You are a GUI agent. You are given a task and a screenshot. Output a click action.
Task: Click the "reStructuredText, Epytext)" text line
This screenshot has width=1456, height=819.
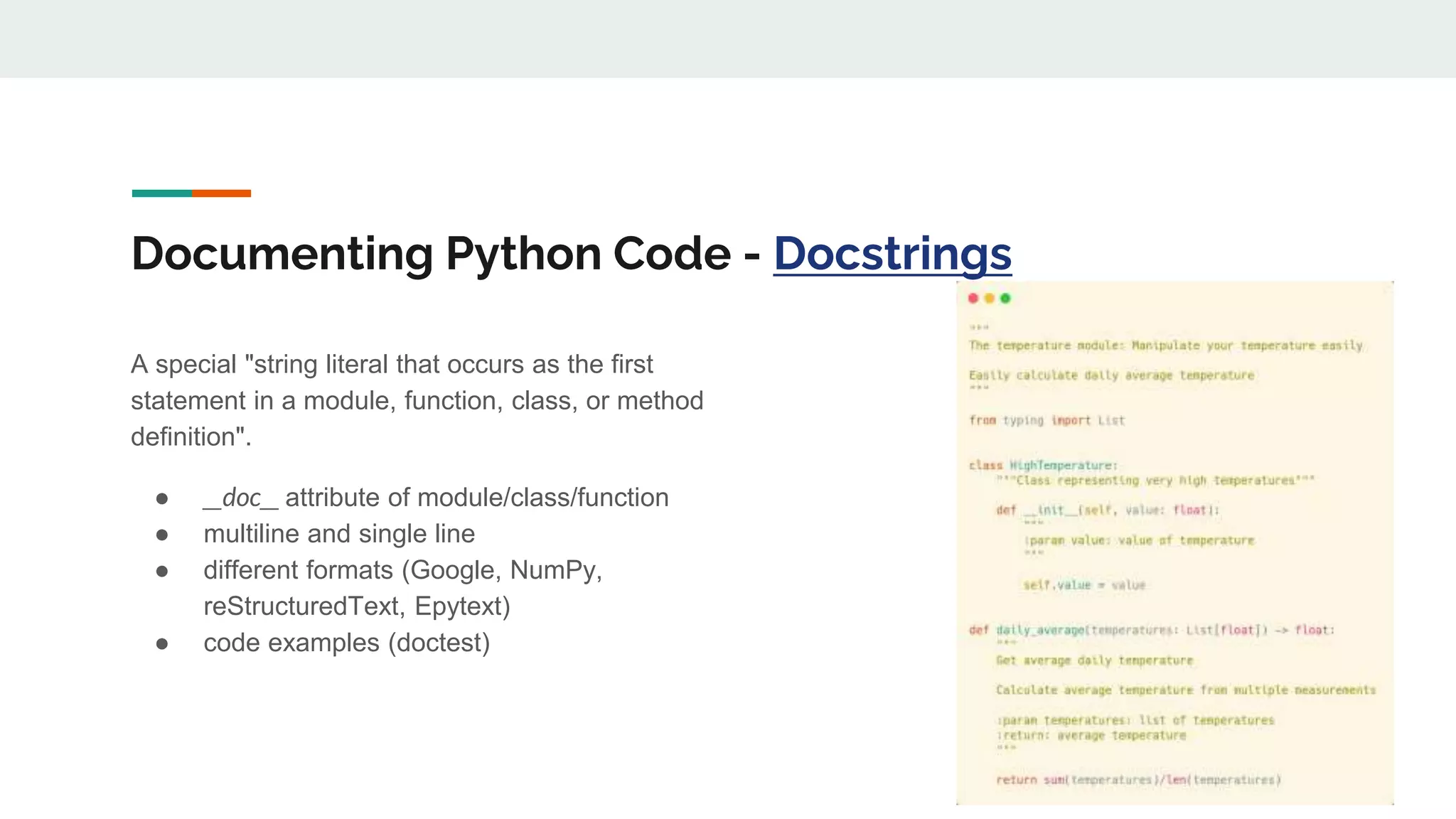pyautogui.click(x=357, y=606)
